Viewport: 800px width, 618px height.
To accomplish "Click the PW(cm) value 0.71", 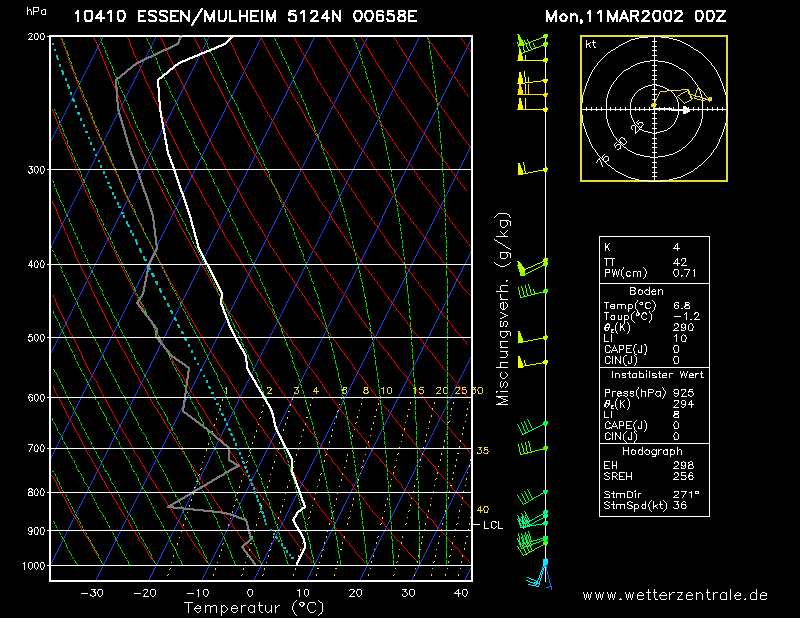I will [684, 273].
